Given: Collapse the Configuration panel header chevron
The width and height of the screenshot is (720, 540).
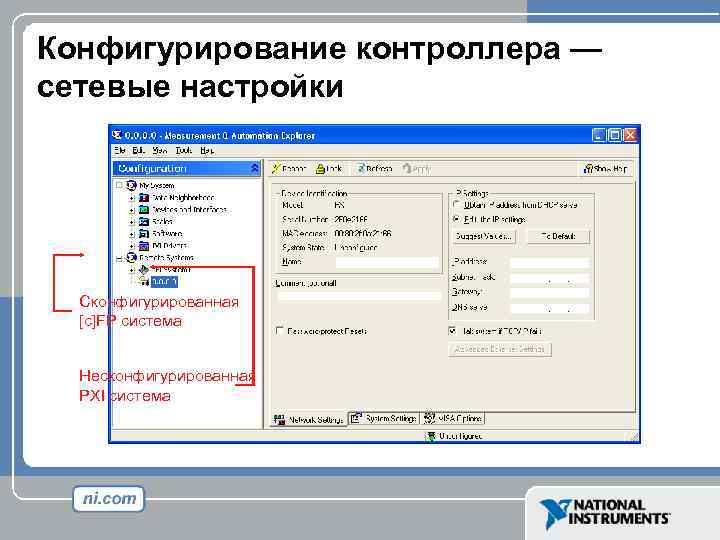Looking at the screenshot, I should coord(254,168).
